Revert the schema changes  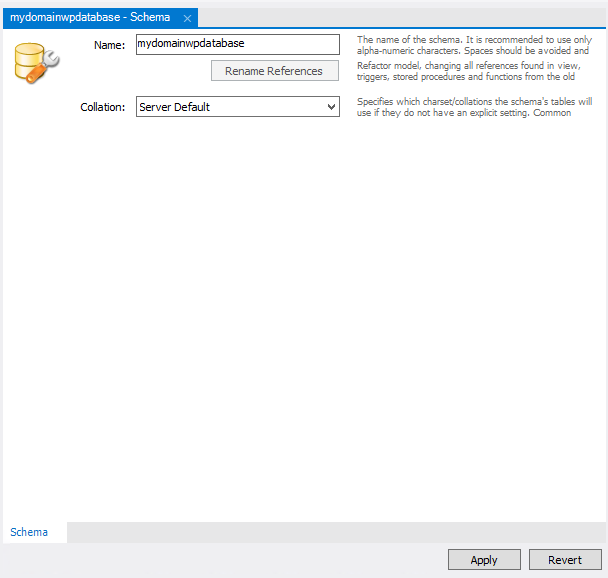pyautogui.click(x=565, y=560)
